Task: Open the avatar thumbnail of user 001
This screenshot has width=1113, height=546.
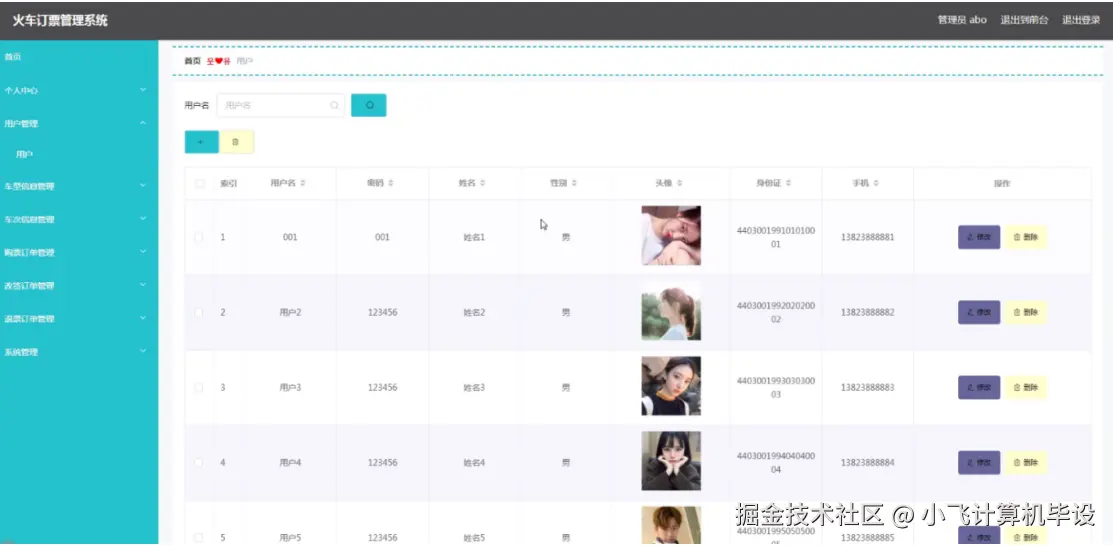Action: click(x=671, y=236)
